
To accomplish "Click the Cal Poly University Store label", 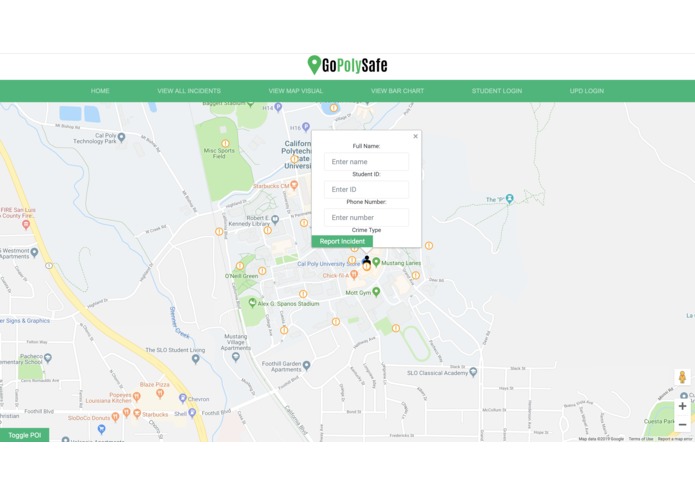I will point(328,264).
